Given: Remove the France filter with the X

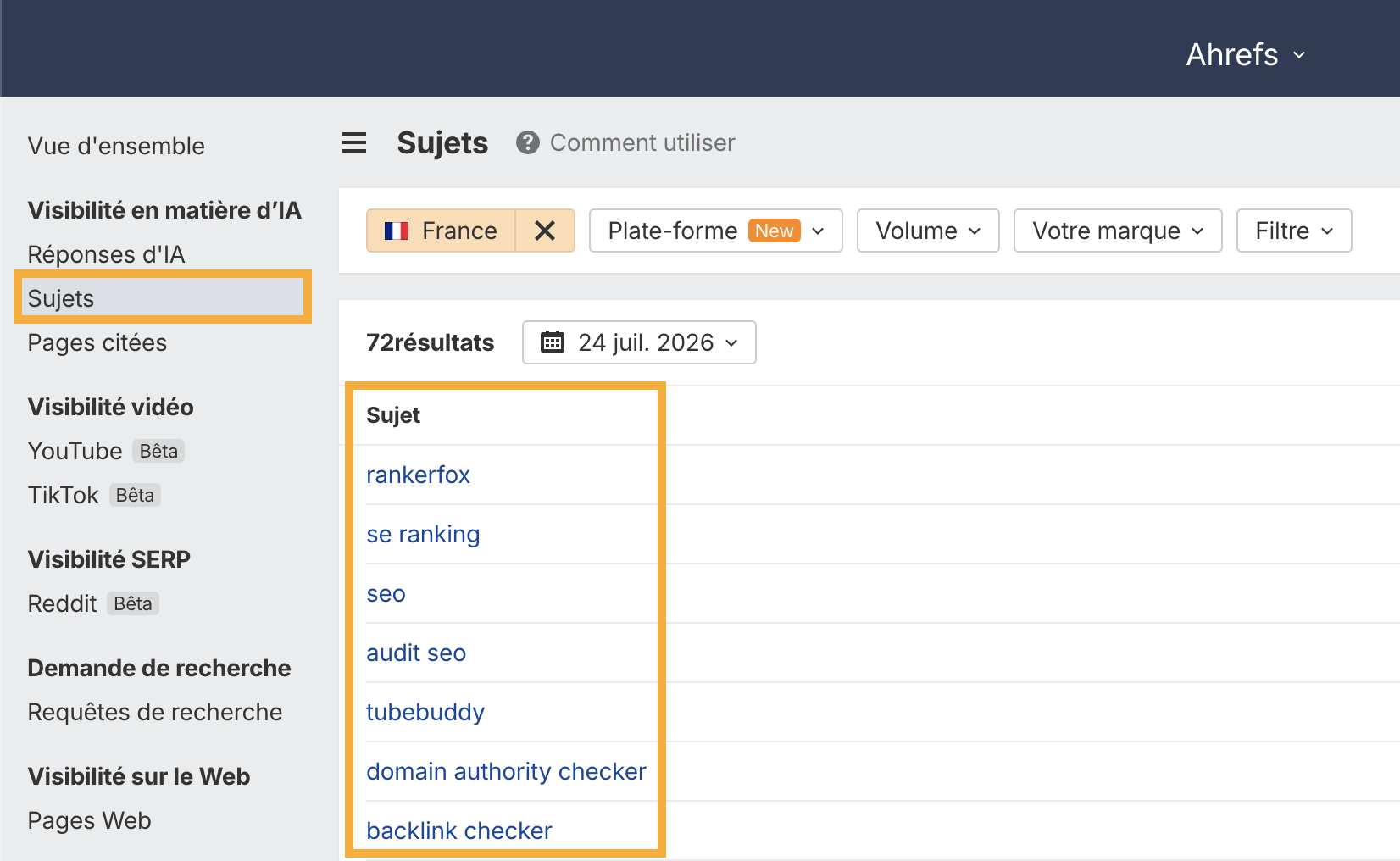Looking at the screenshot, I should [x=545, y=231].
